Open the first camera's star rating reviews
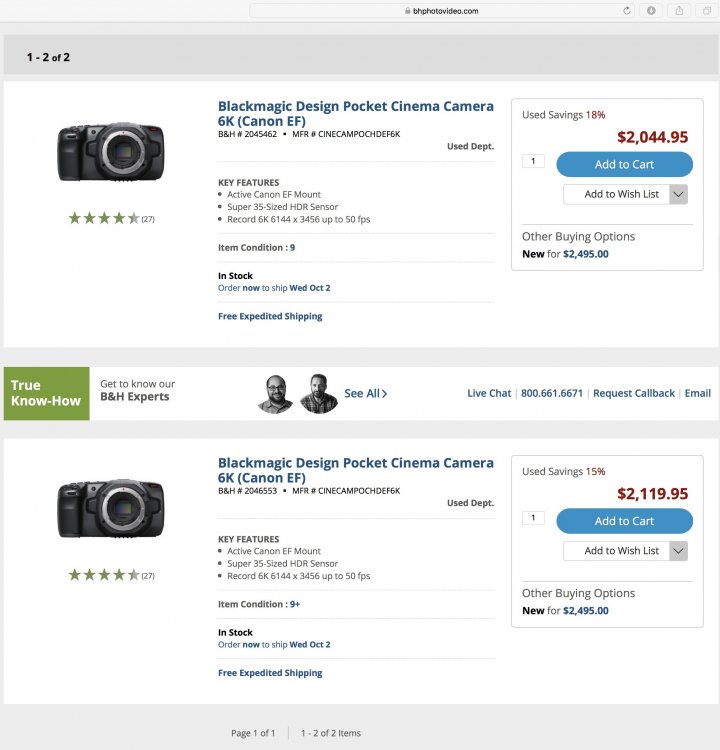The image size is (720, 750). (x=104, y=218)
